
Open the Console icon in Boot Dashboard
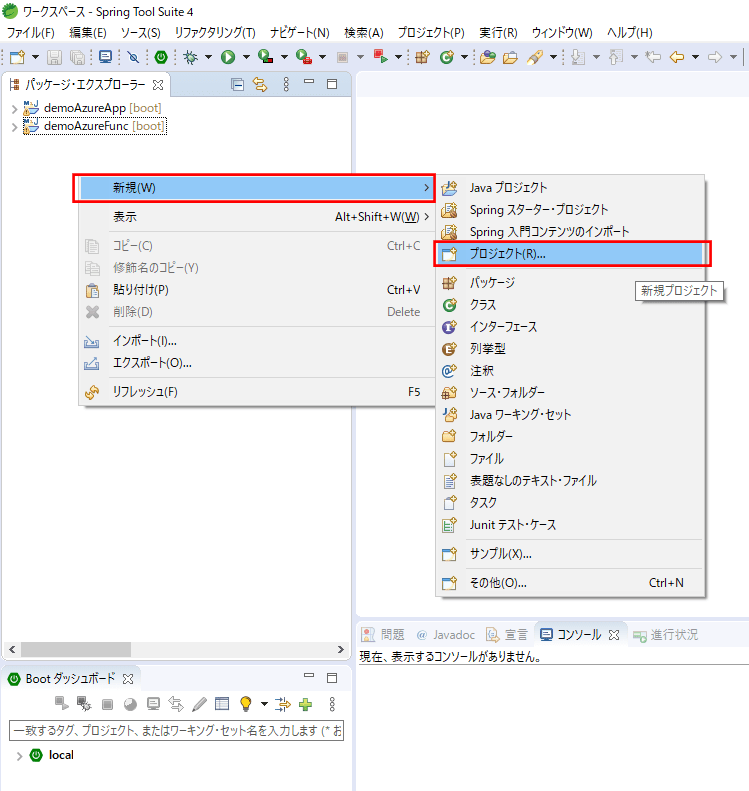pos(153,704)
